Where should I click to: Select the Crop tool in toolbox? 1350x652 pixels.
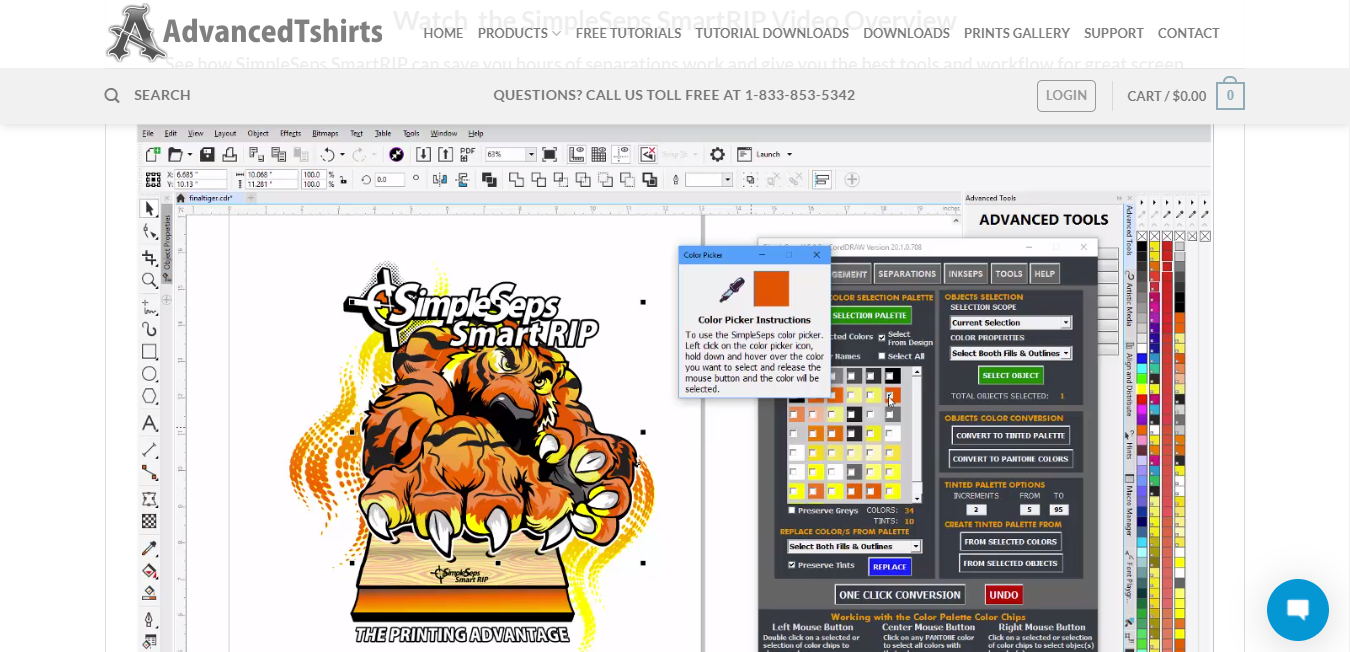[149, 257]
